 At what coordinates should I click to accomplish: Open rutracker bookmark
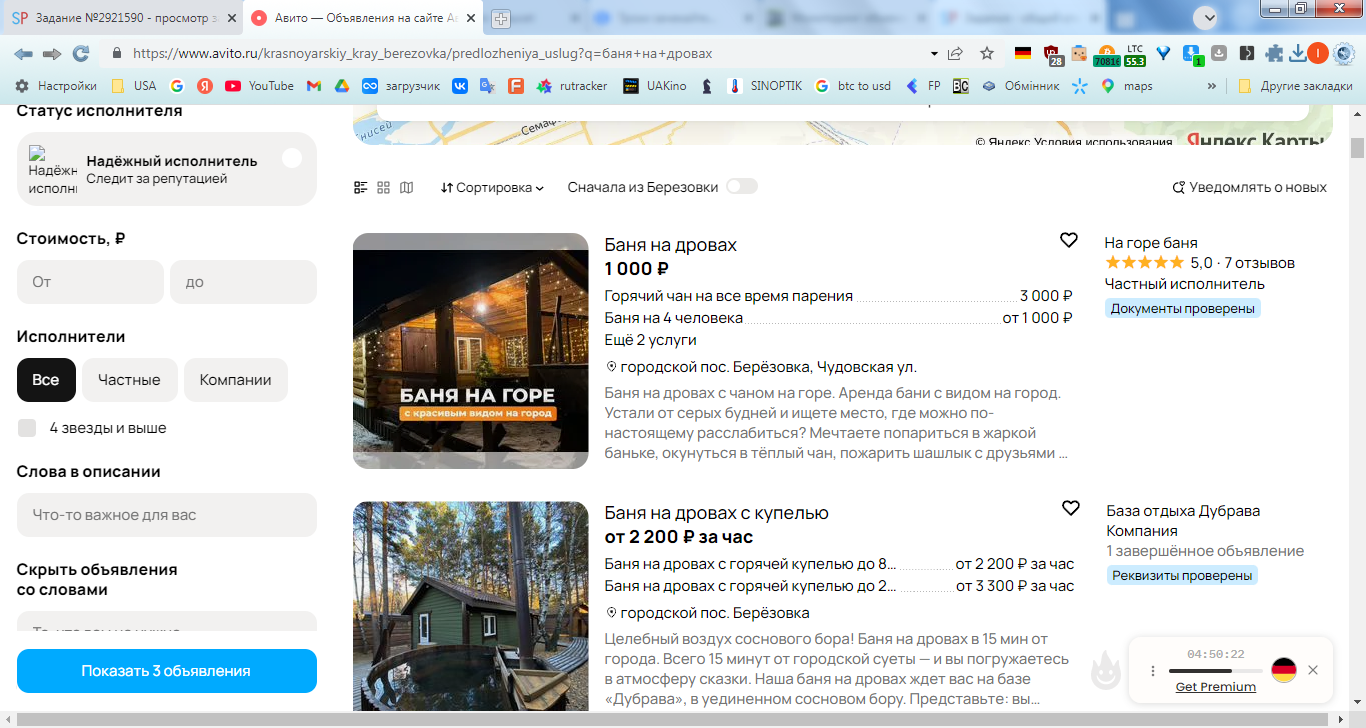pyautogui.click(x=572, y=86)
